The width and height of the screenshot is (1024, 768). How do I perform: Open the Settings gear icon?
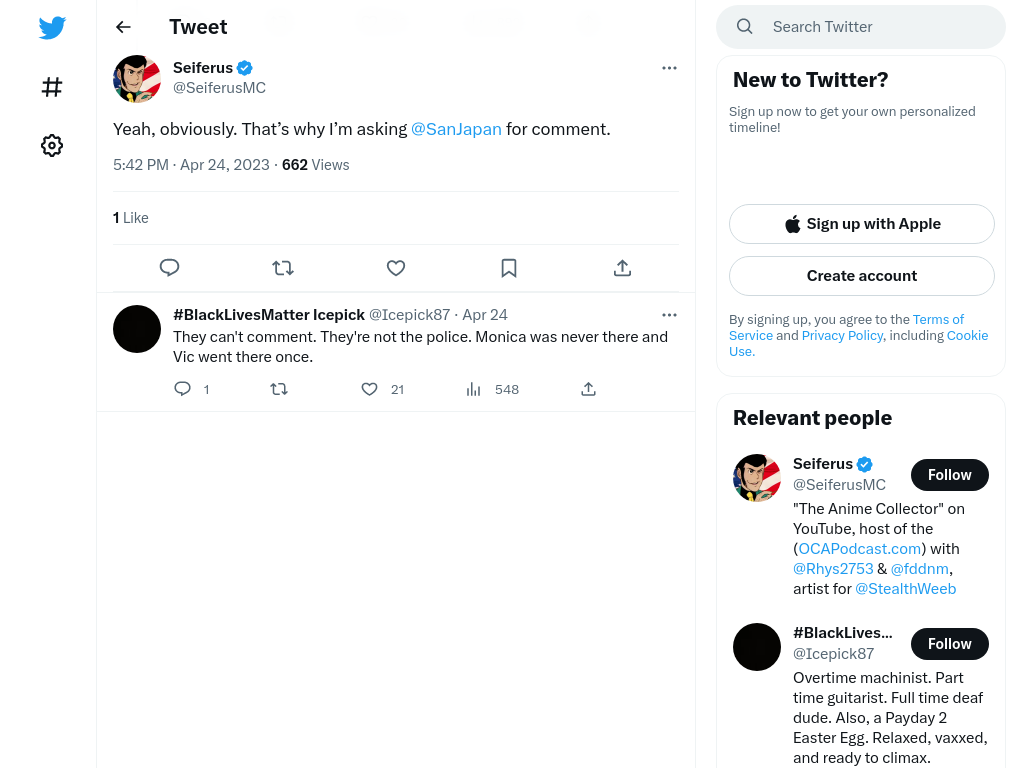click(x=52, y=145)
